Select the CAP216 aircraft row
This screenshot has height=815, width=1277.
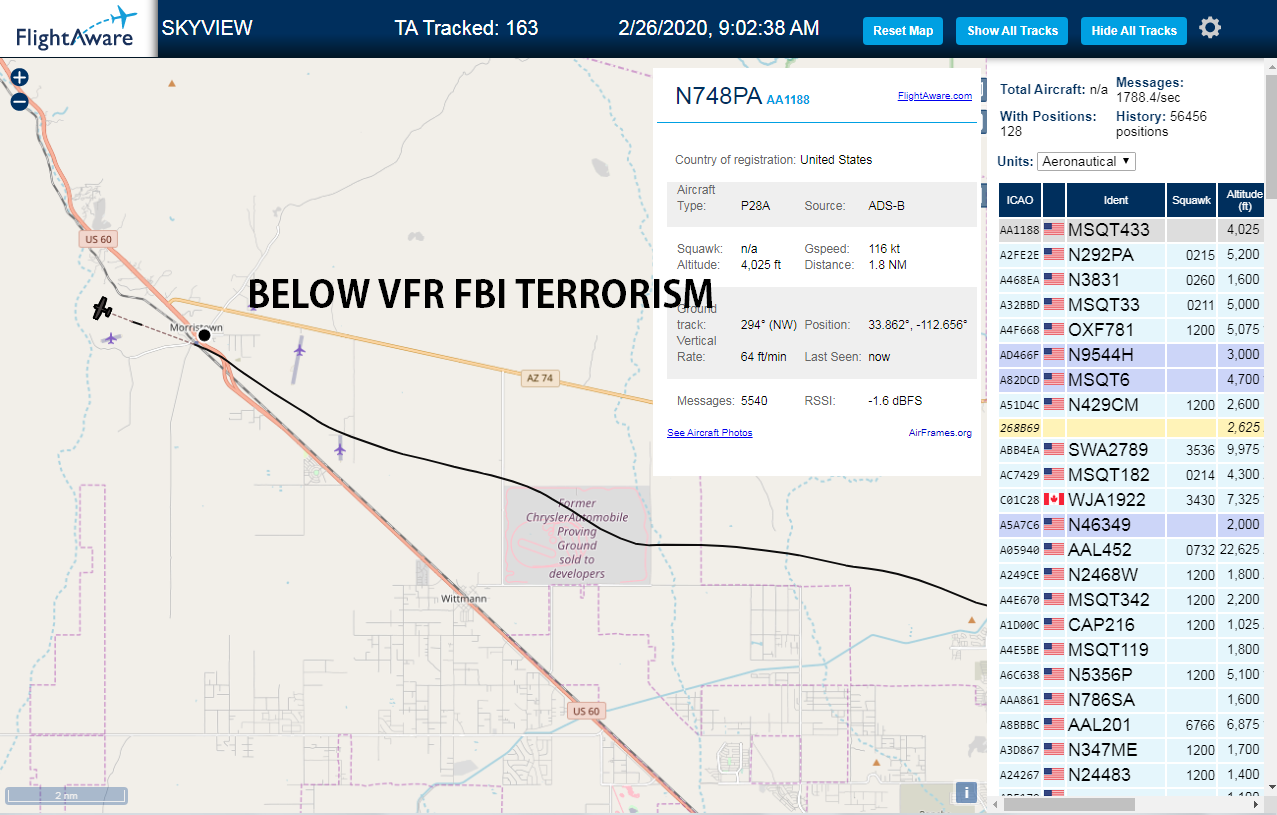pos(1132,625)
